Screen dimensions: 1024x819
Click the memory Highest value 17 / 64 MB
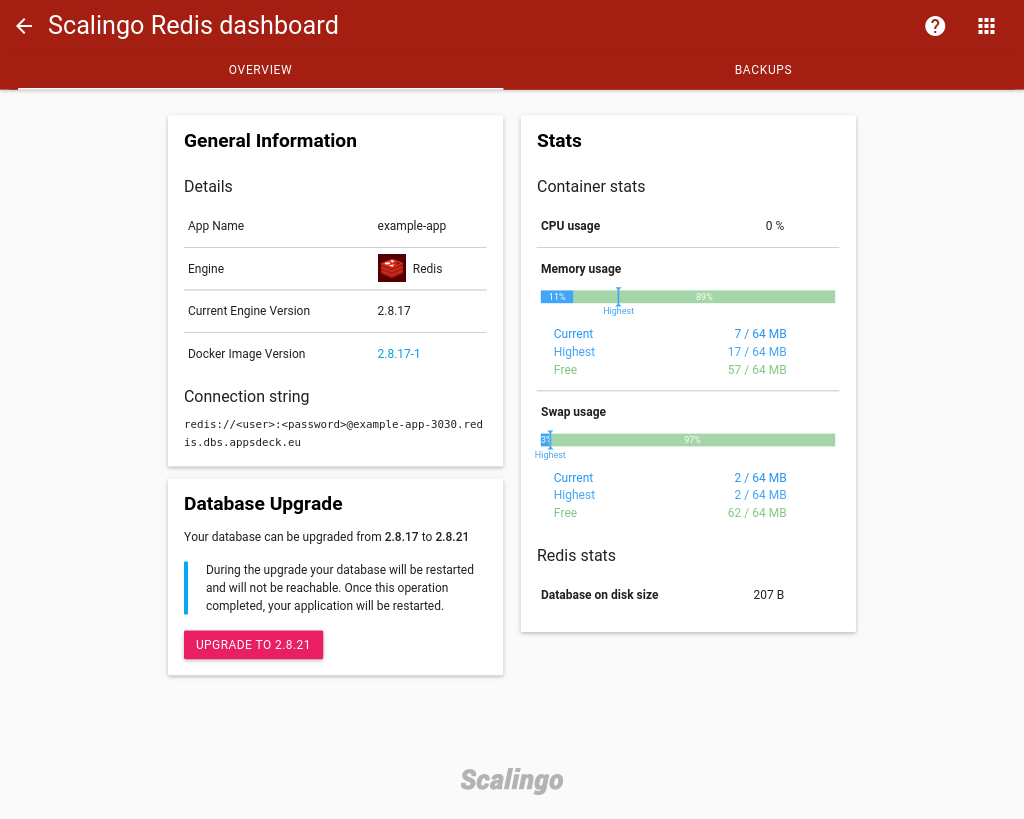(757, 351)
